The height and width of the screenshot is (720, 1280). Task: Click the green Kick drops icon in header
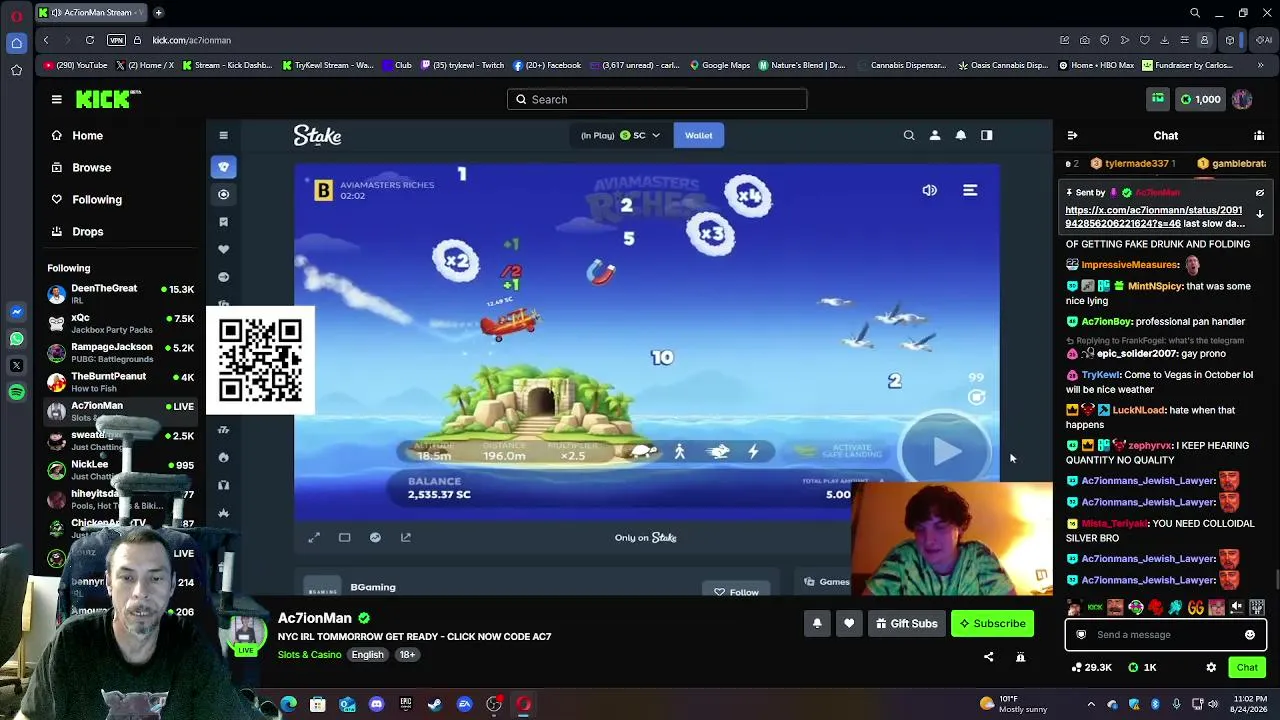coord(1158,99)
